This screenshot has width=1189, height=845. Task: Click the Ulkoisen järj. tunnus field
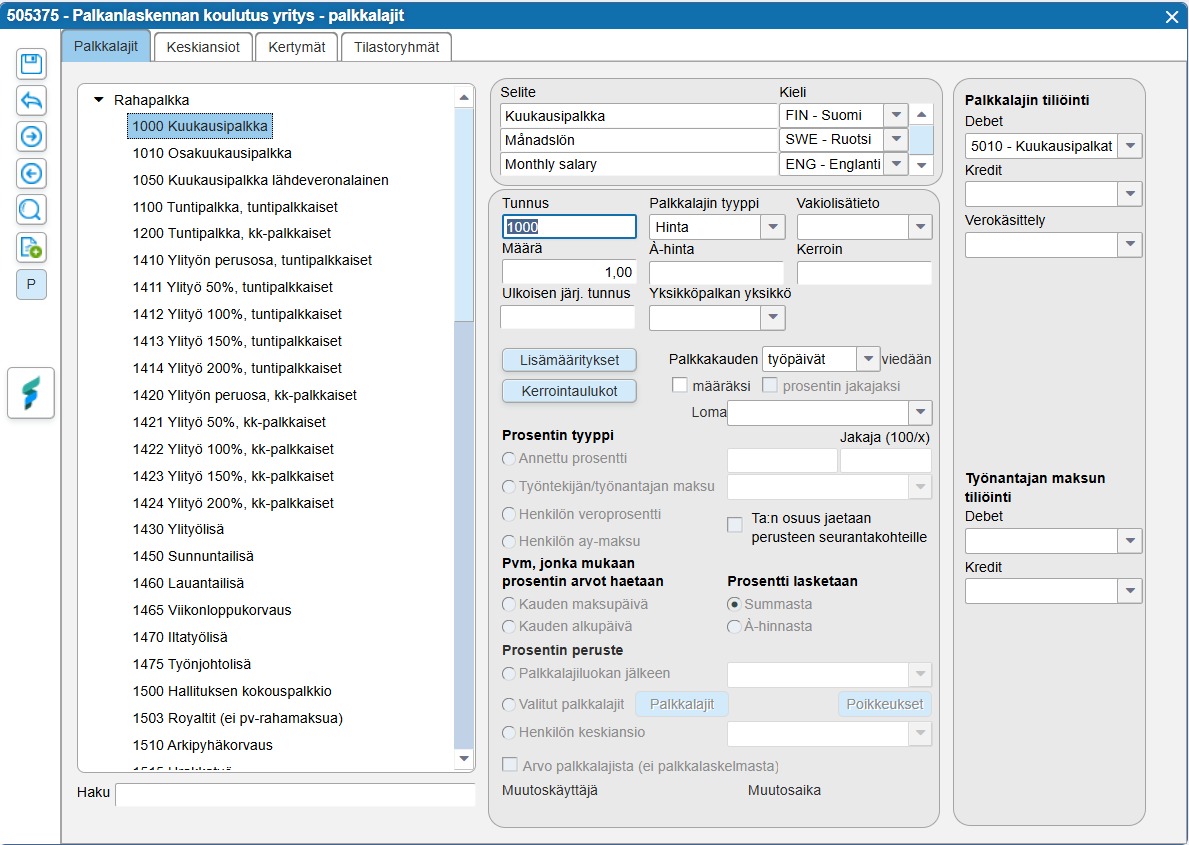(568, 317)
